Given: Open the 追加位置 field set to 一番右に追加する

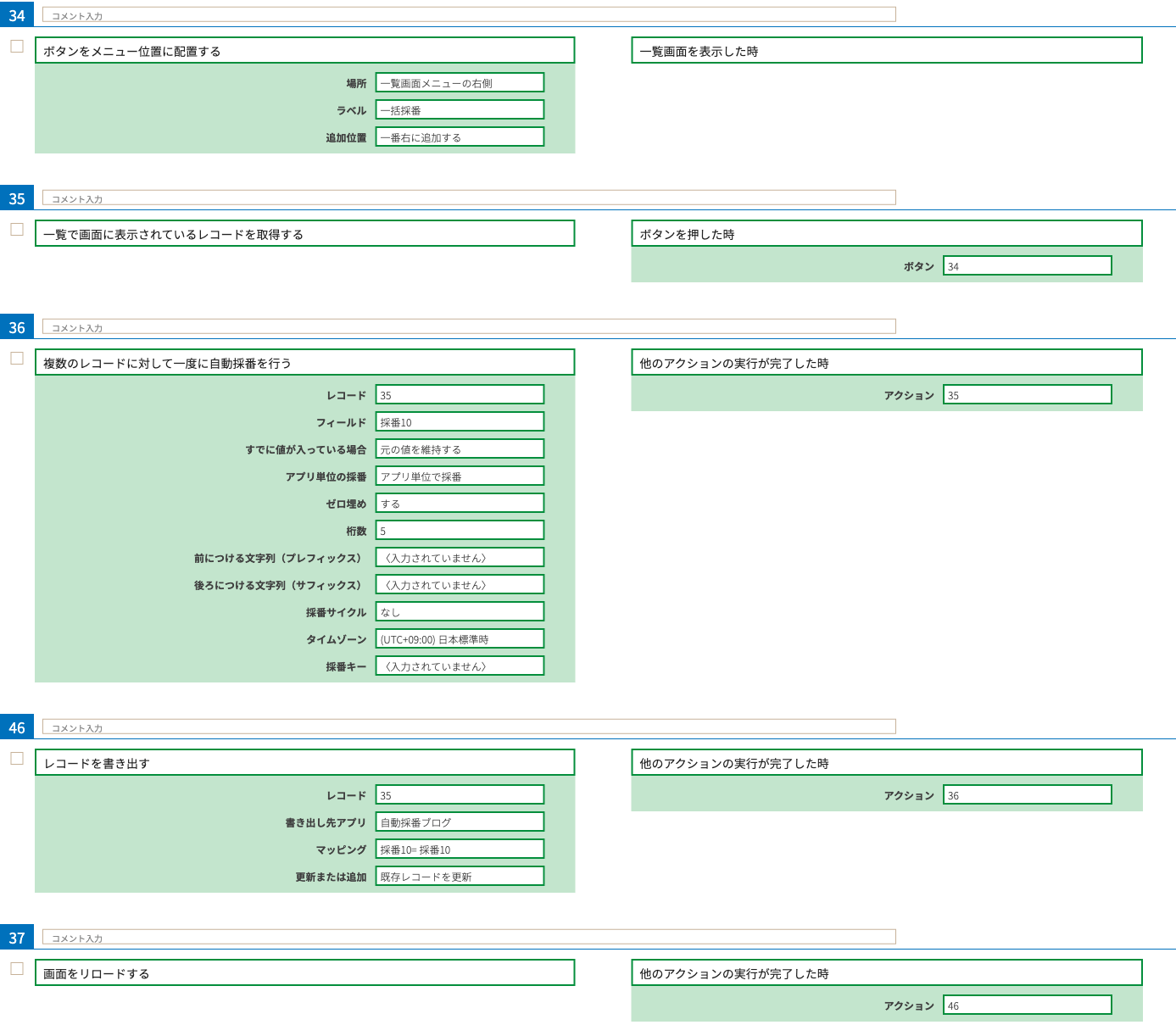Looking at the screenshot, I should pyautogui.click(x=460, y=137).
